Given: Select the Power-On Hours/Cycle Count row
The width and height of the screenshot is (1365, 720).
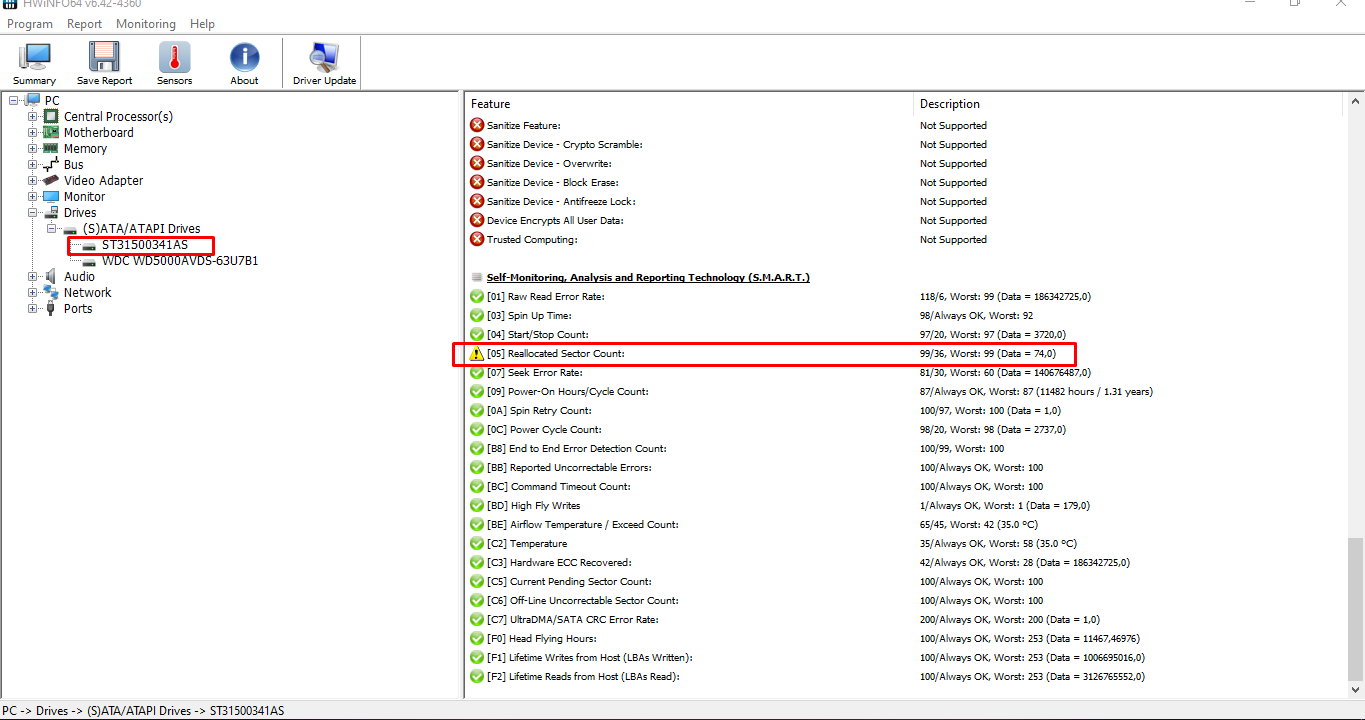Looking at the screenshot, I should point(905,391).
